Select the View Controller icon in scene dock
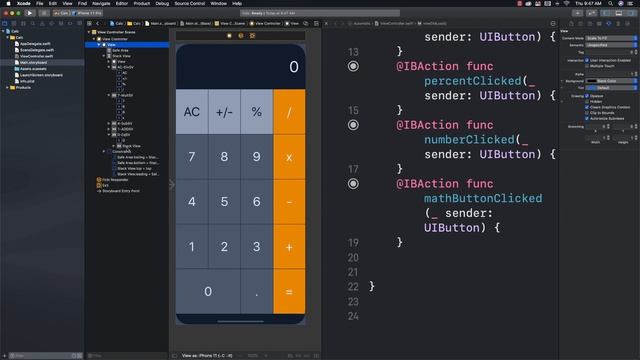The height and width of the screenshot is (360, 640). coord(229,36)
